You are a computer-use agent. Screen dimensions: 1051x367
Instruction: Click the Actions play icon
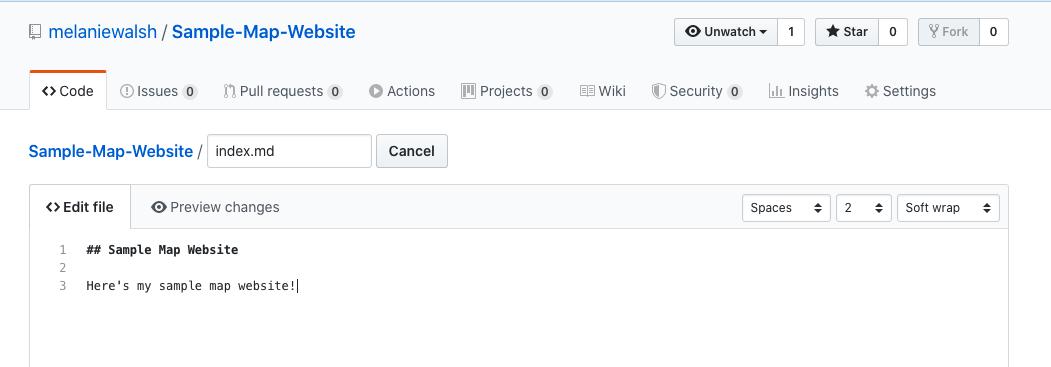click(x=376, y=91)
